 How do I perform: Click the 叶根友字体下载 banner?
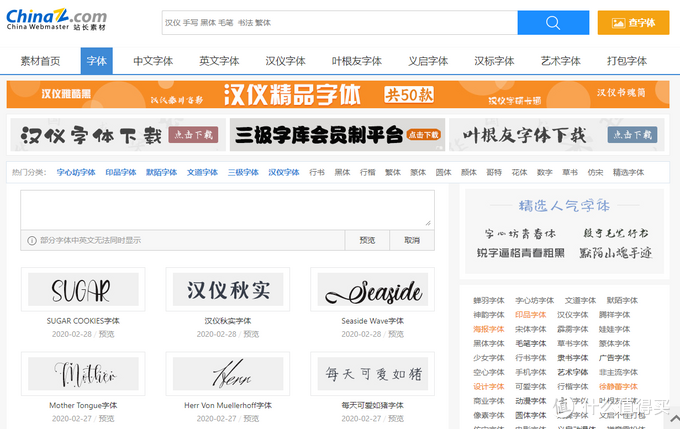point(557,135)
